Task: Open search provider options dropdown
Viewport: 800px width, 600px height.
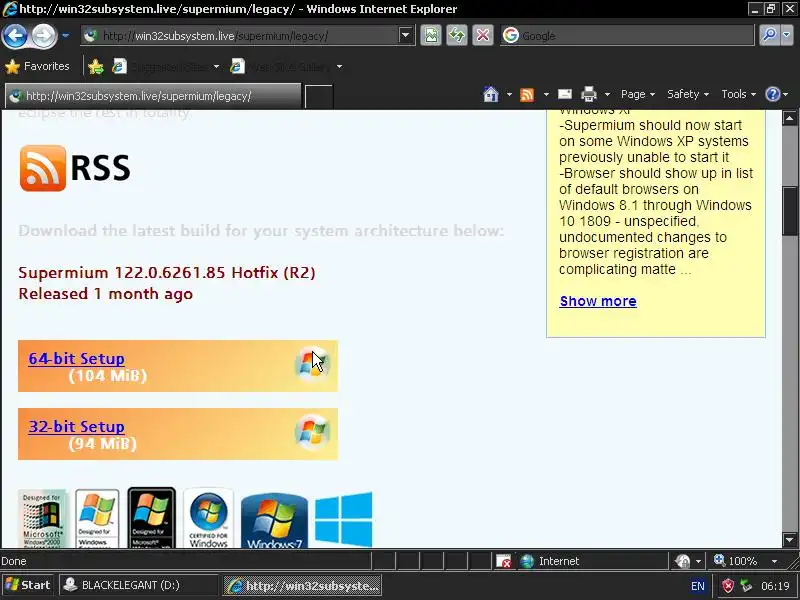Action: [786, 36]
